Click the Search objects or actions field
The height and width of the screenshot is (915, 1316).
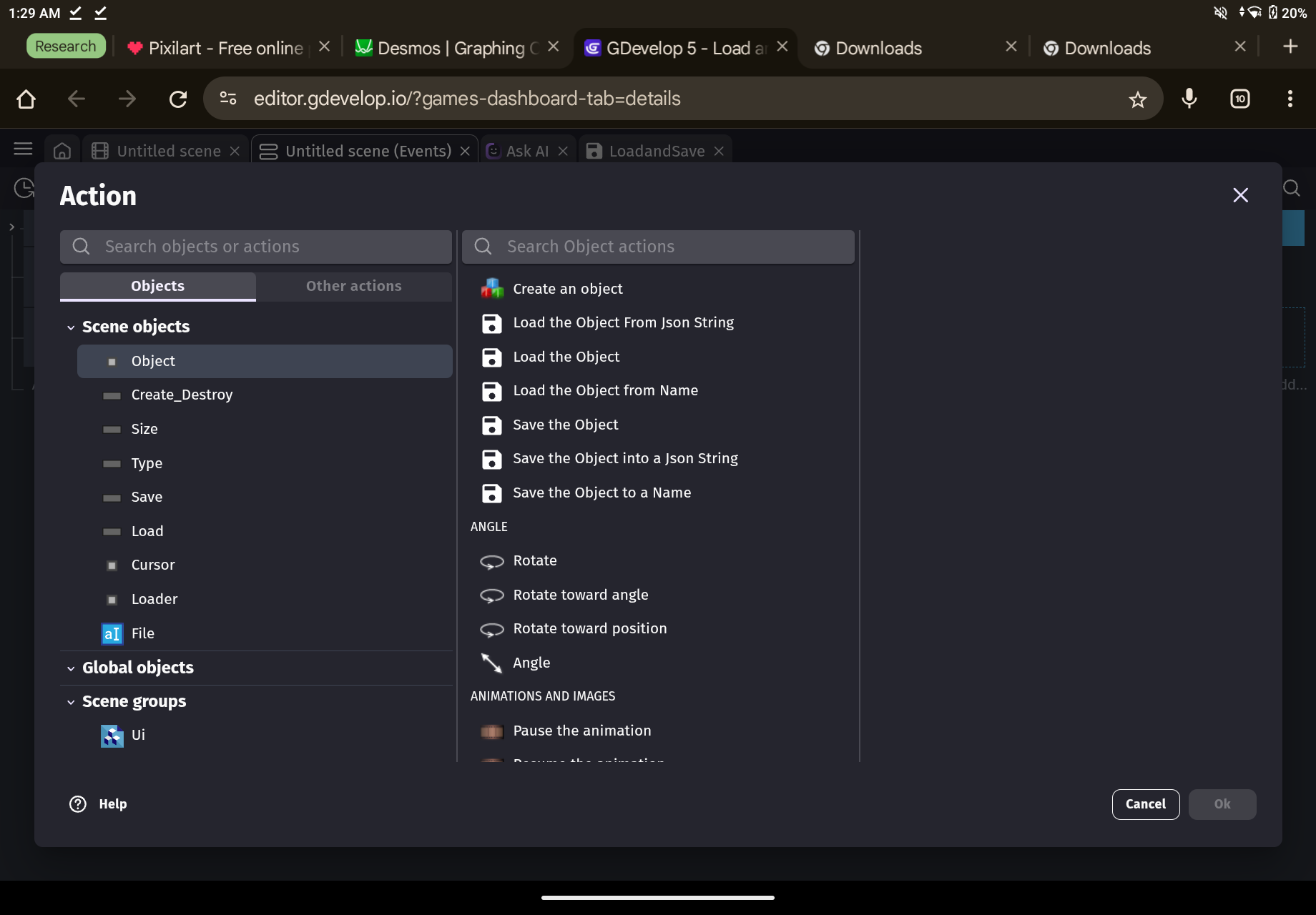click(x=256, y=247)
